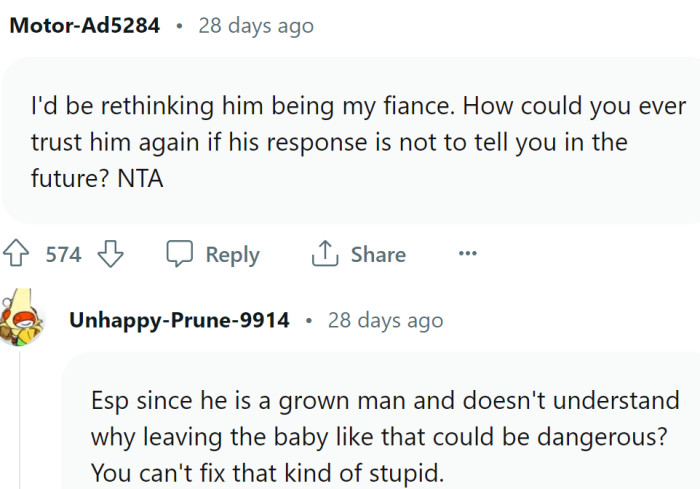Click the Reply speech bubble icon
Viewport: 700px width, 489px height.
180,254
